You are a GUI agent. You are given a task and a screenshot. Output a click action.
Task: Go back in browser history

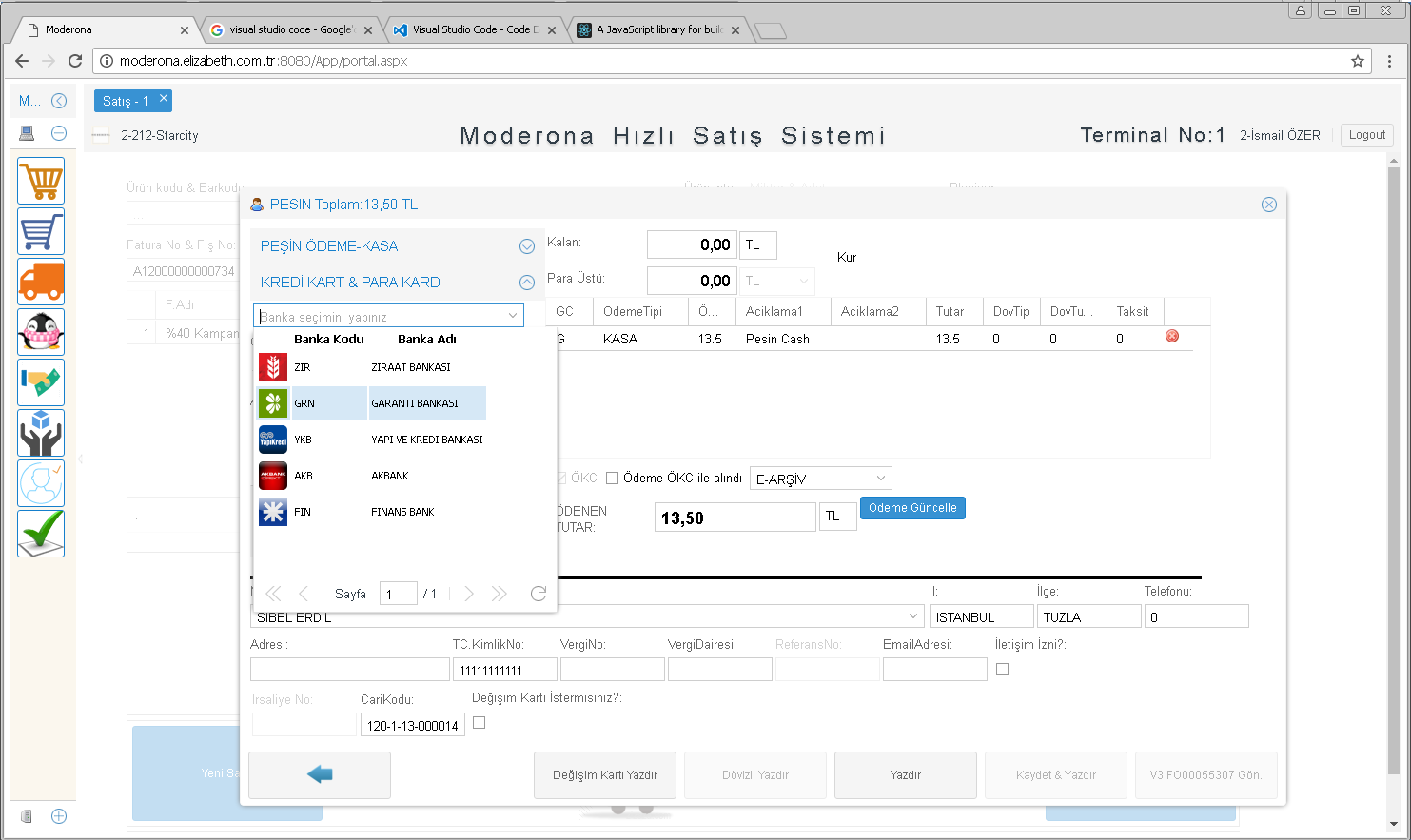(x=22, y=61)
